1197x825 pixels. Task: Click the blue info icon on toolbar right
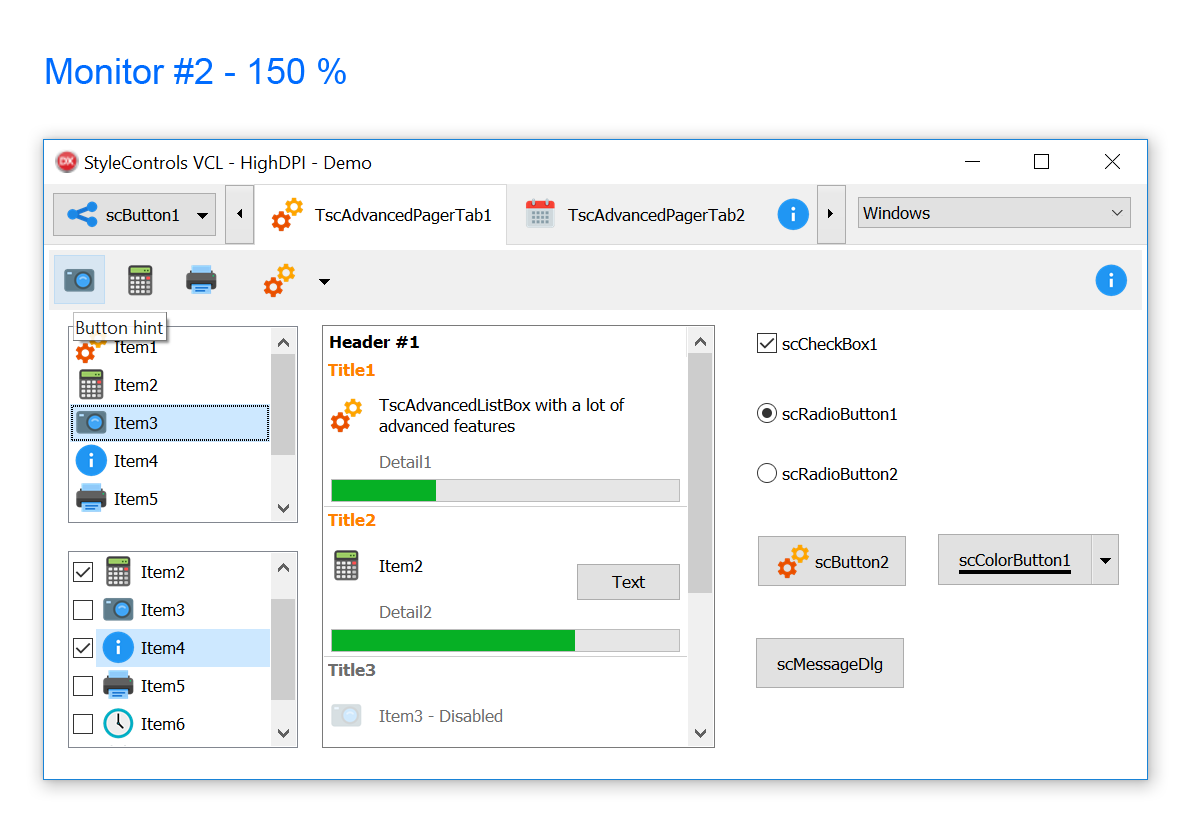pyautogui.click(x=1111, y=280)
